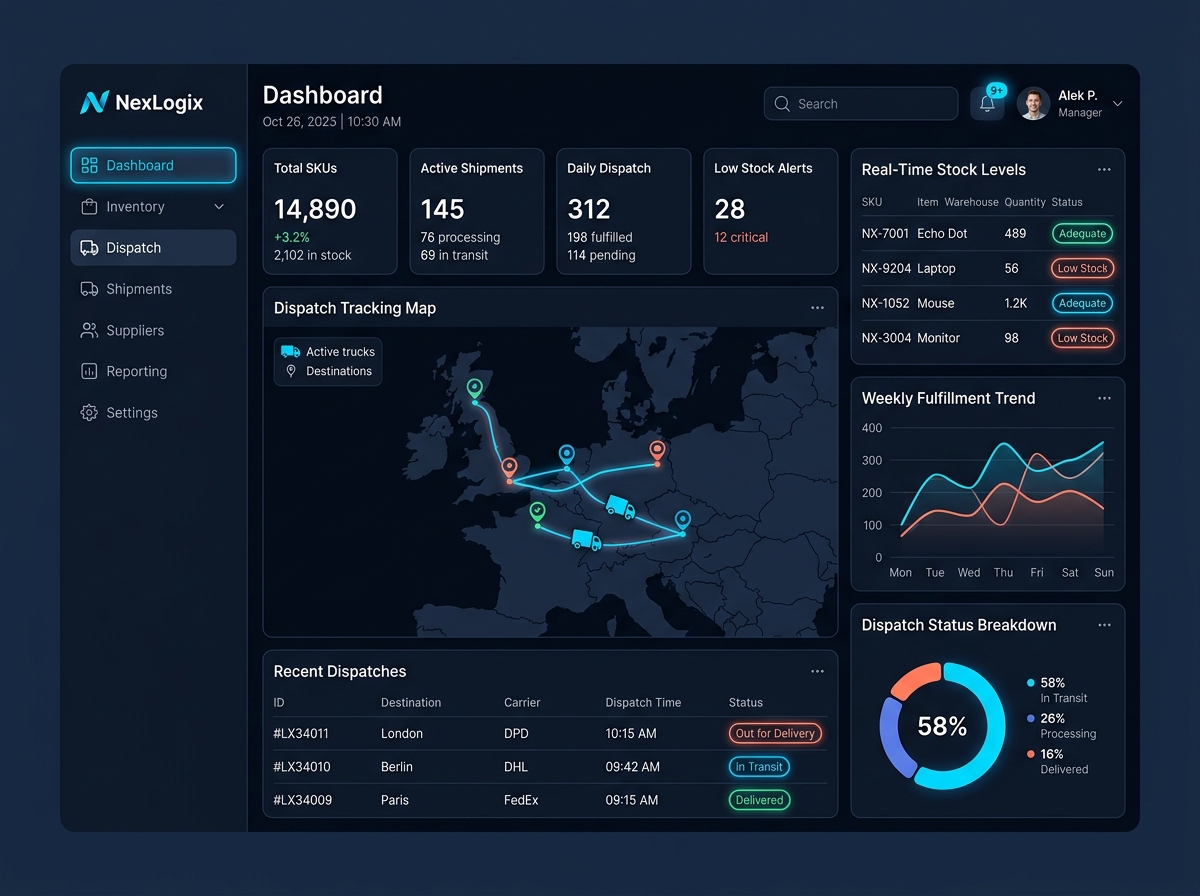Click the Dispatch truck icon in sidebar

89,248
